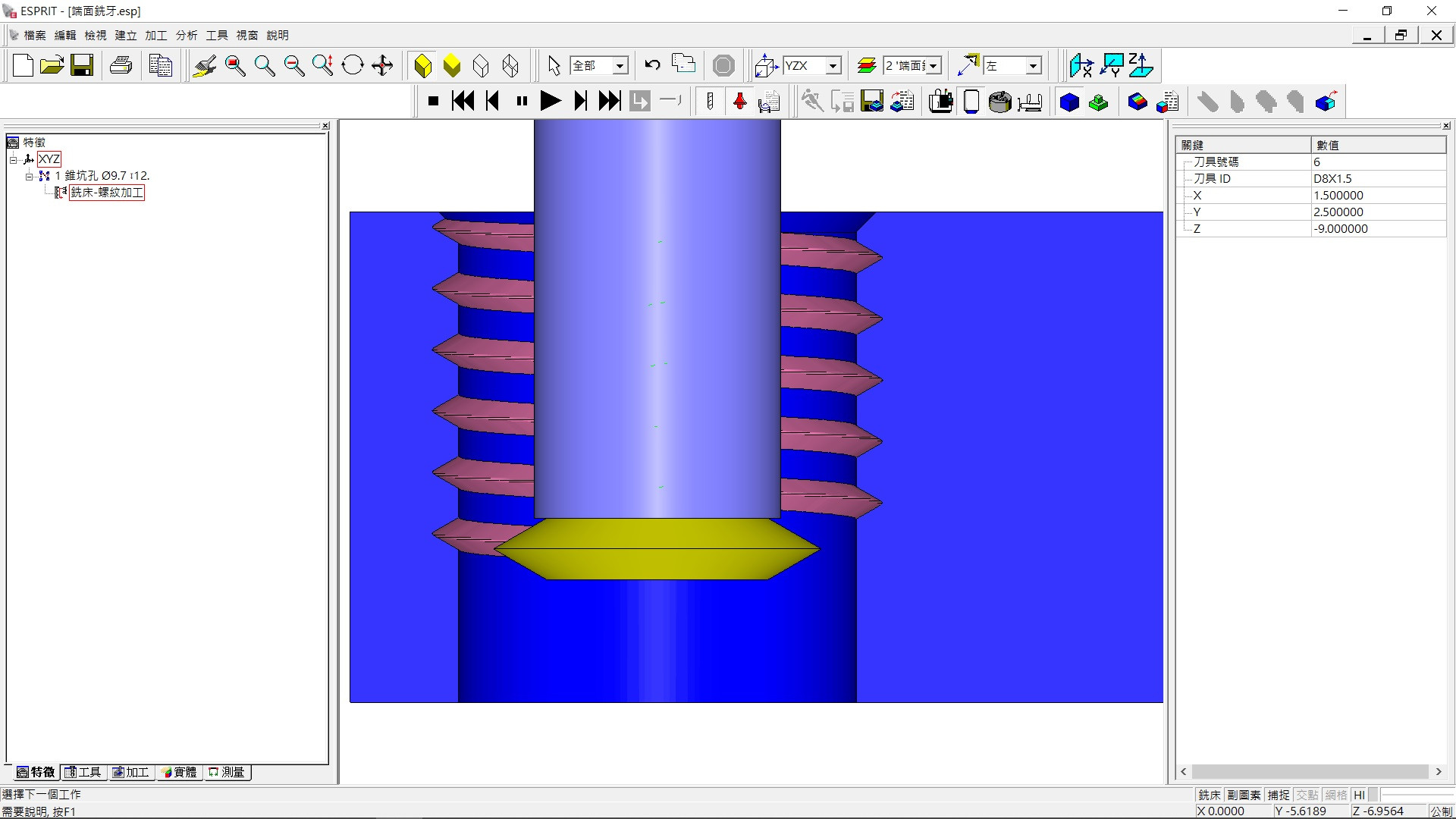Screen dimensions: 1456x819
Task: Open the layer dropdown showing 2 端面
Action: click(934, 66)
